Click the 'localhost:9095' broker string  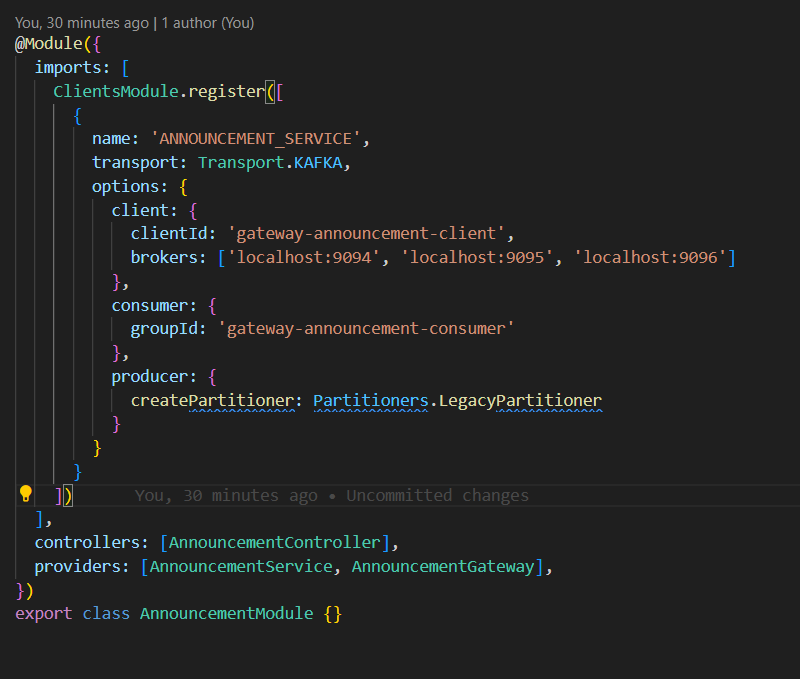tap(477, 257)
